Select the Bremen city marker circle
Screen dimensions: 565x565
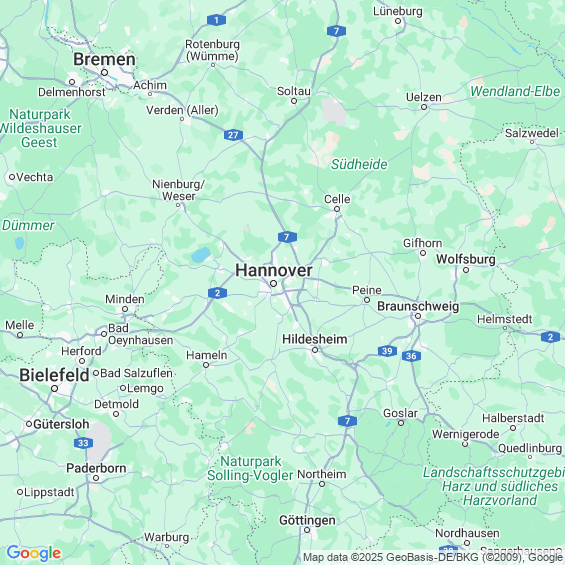tap(104, 72)
